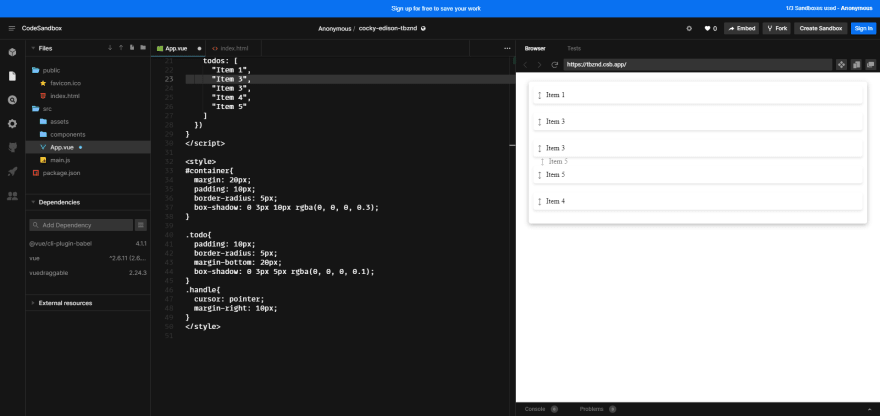The width and height of the screenshot is (880, 416).
Task: Click the upload arrow in Files header
Action: pyautogui.click(x=121, y=48)
